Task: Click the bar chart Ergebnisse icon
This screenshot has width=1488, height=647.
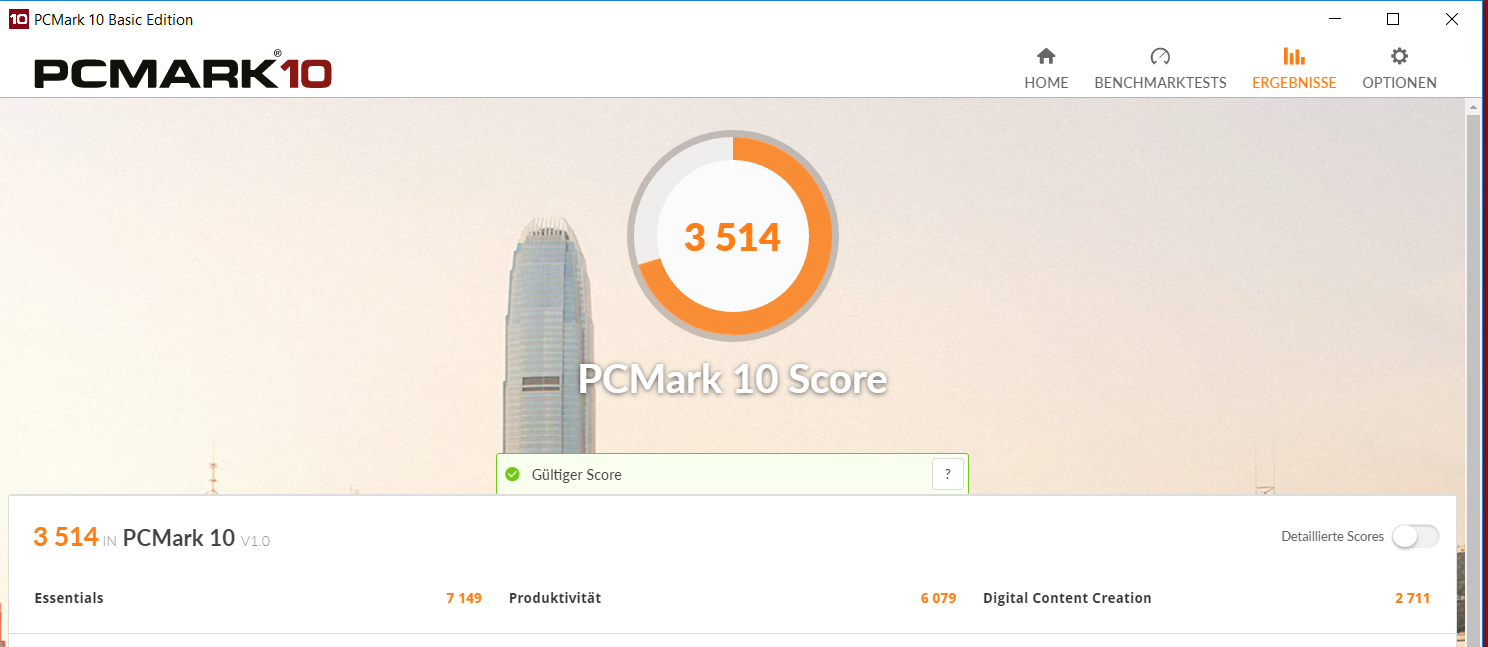Action: click(x=1294, y=56)
